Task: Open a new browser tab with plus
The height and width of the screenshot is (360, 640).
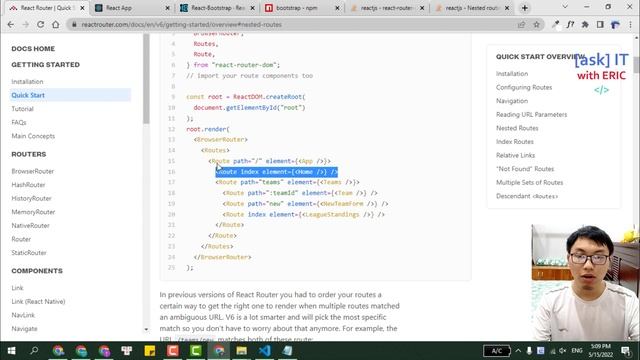Action: (x=524, y=8)
